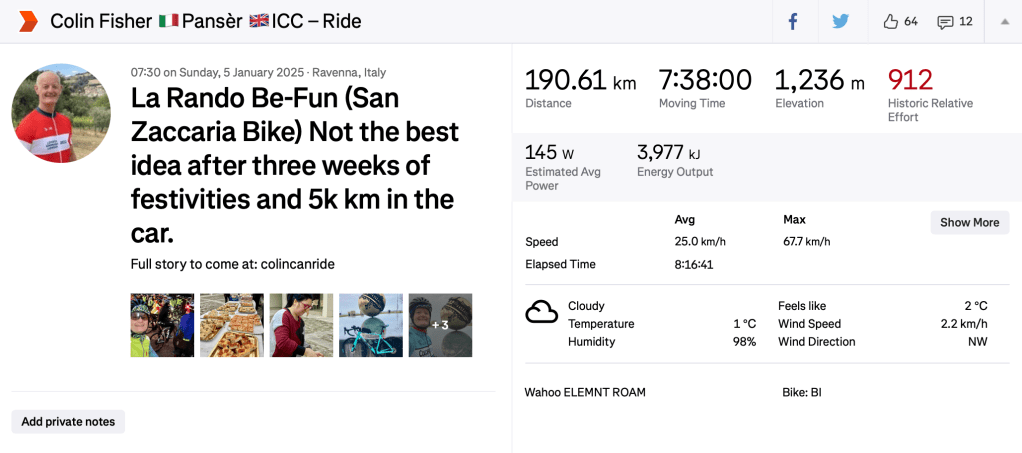Share the ride on Twitter

coord(841,22)
